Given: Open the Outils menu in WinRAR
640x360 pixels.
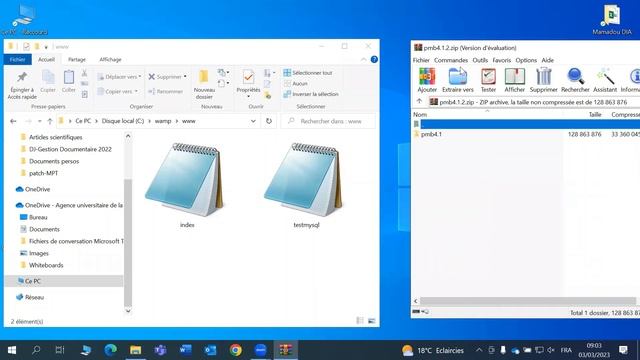Looking at the screenshot, I should pyautogui.click(x=480, y=60).
